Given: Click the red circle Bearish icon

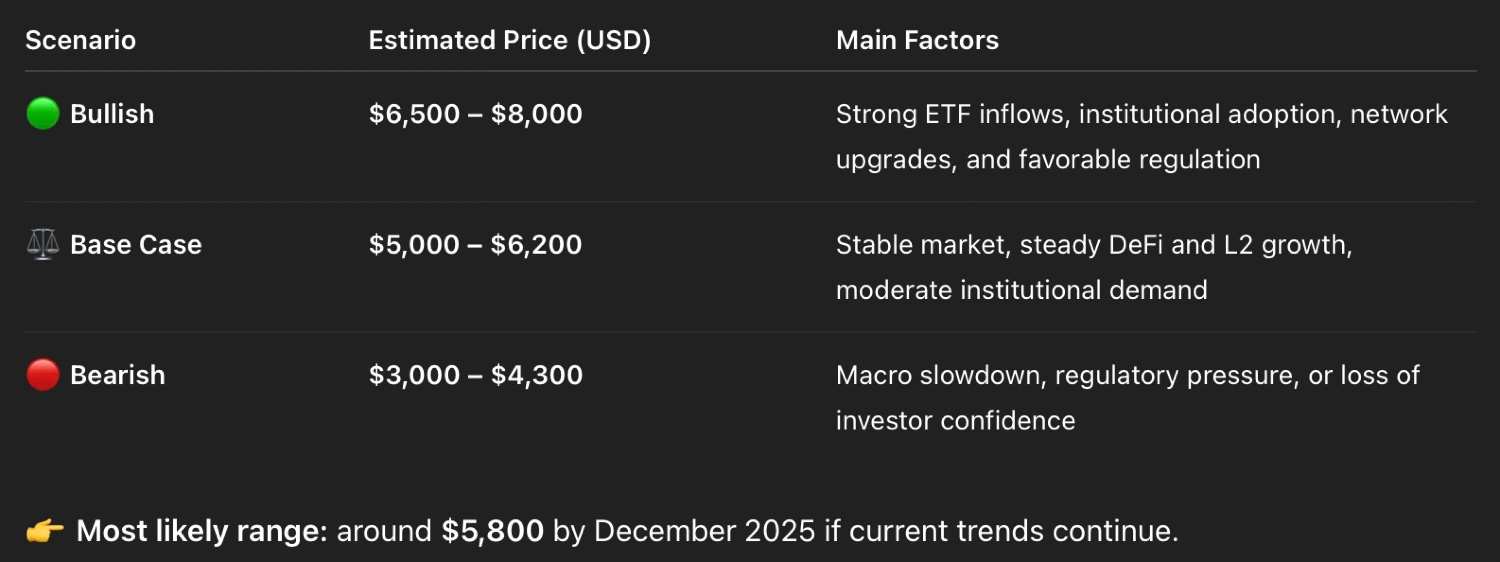Looking at the screenshot, I should point(43,375).
